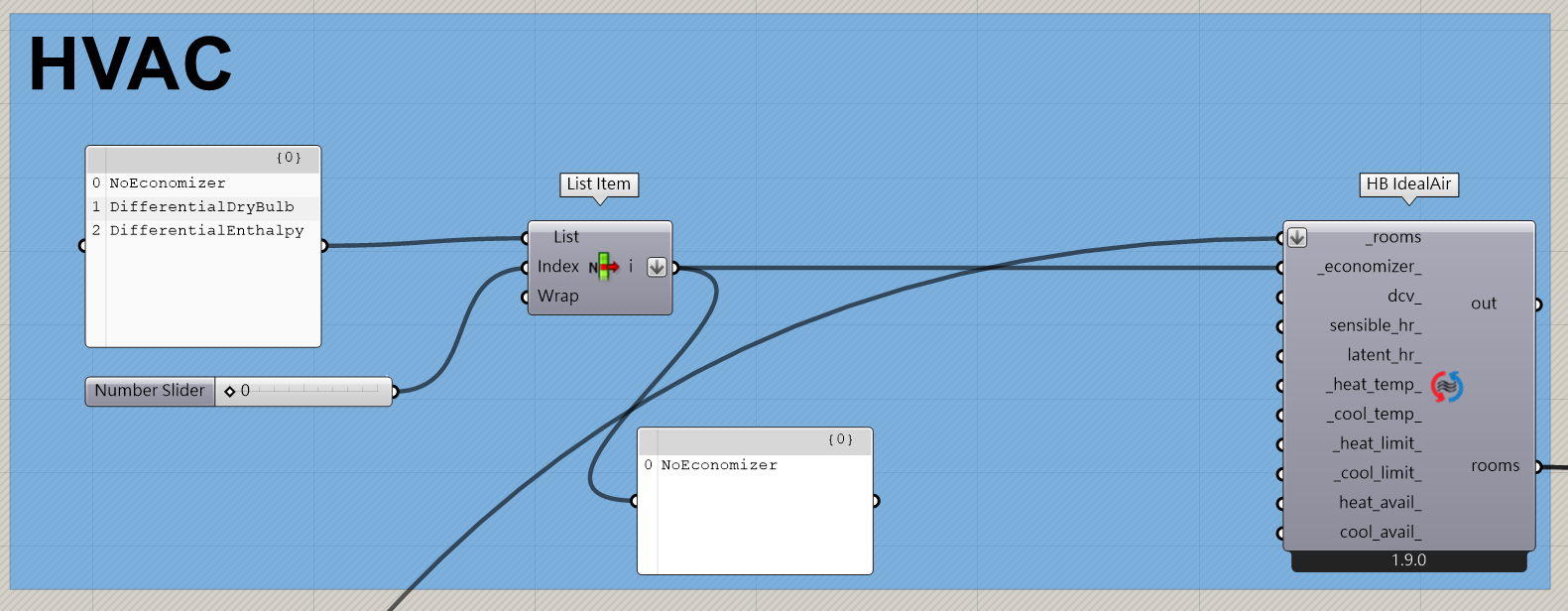Select the latent_hr_ input parameter
This screenshot has height=611, width=1568.
tap(1384, 355)
